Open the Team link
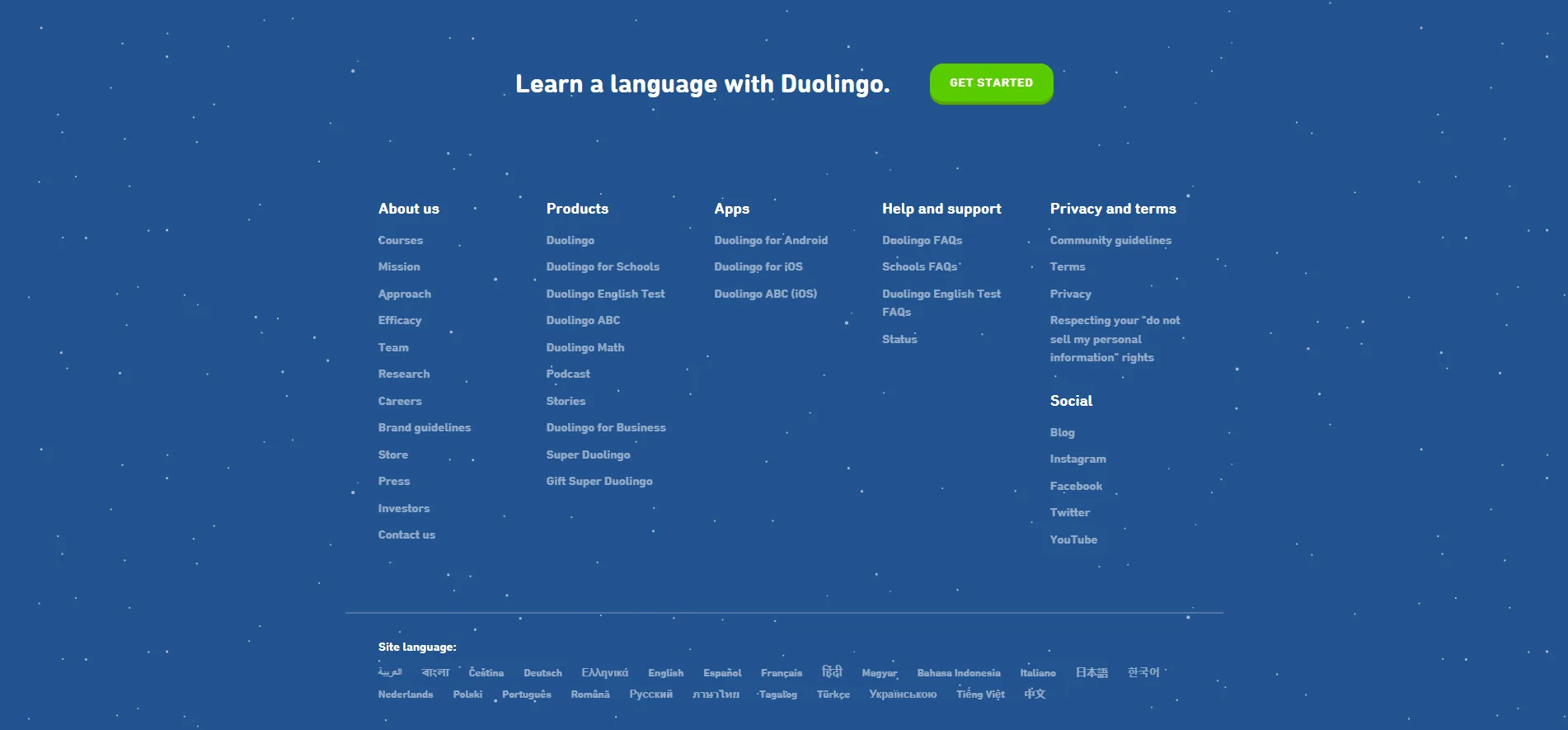1568x730 pixels. (x=393, y=347)
